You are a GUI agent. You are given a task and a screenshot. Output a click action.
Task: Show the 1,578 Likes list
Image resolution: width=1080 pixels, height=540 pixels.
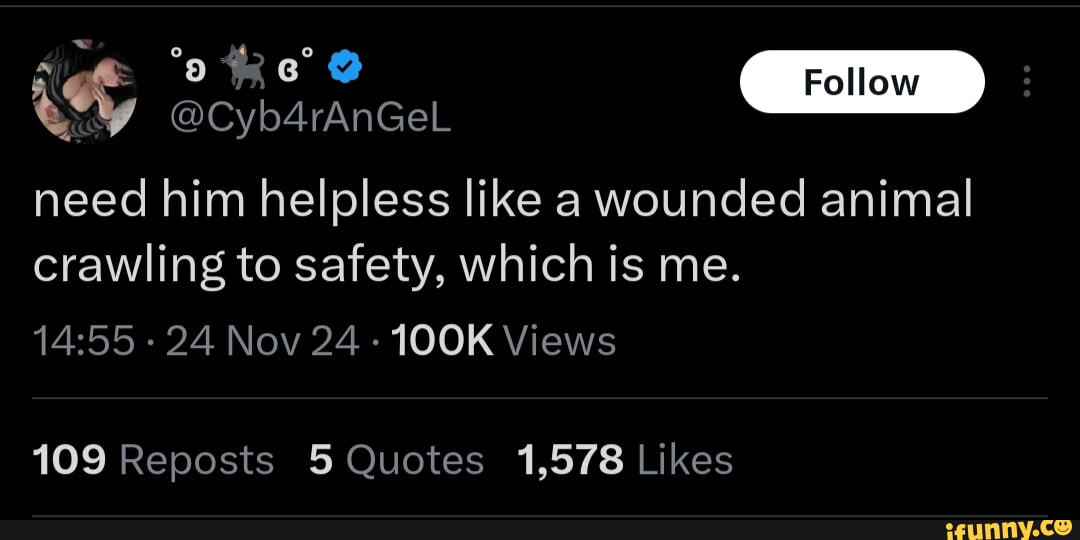pyautogui.click(x=625, y=460)
